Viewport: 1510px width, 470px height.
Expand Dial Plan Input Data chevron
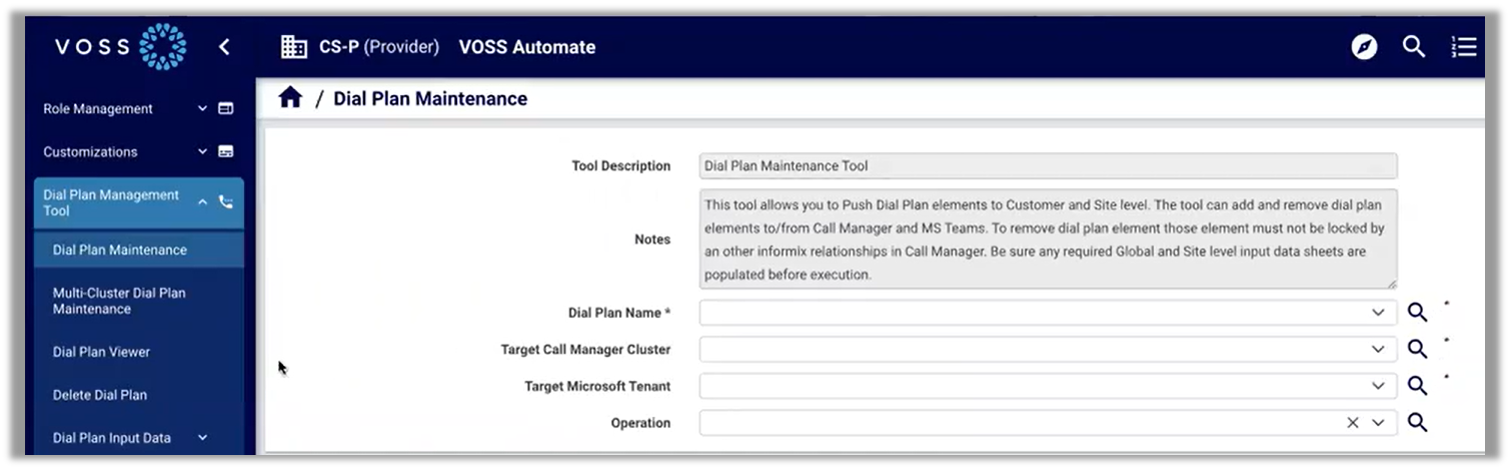coord(202,437)
